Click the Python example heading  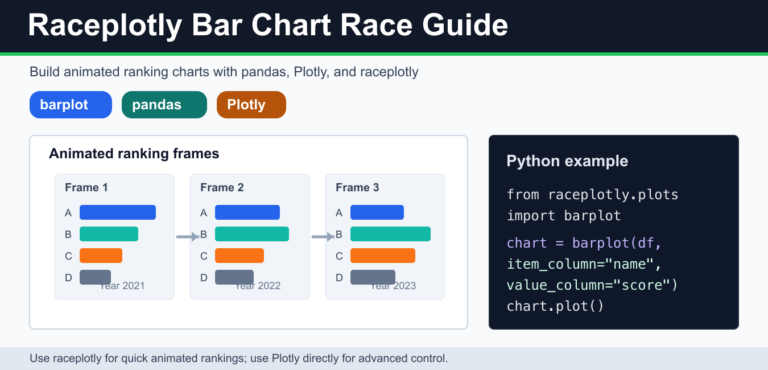tap(567, 161)
